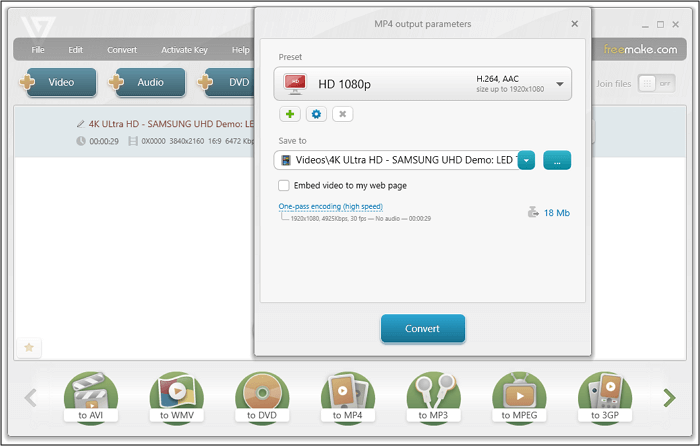Add a new preset with green plus

tap(290, 114)
